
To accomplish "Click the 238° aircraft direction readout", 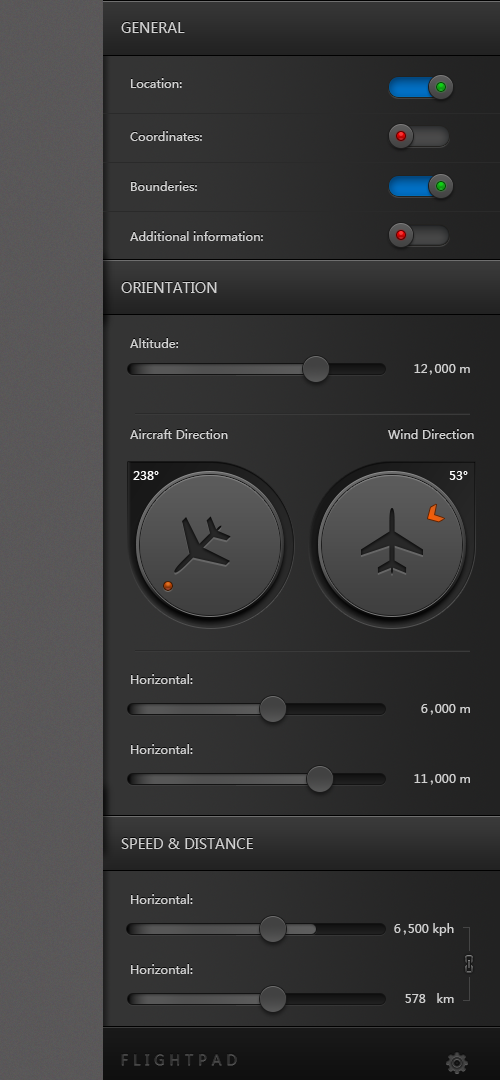I will click(x=146, y=475).
